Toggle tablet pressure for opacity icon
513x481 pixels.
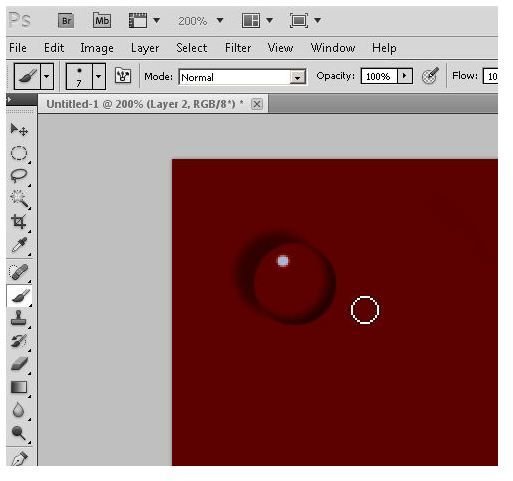coord(430,76)
